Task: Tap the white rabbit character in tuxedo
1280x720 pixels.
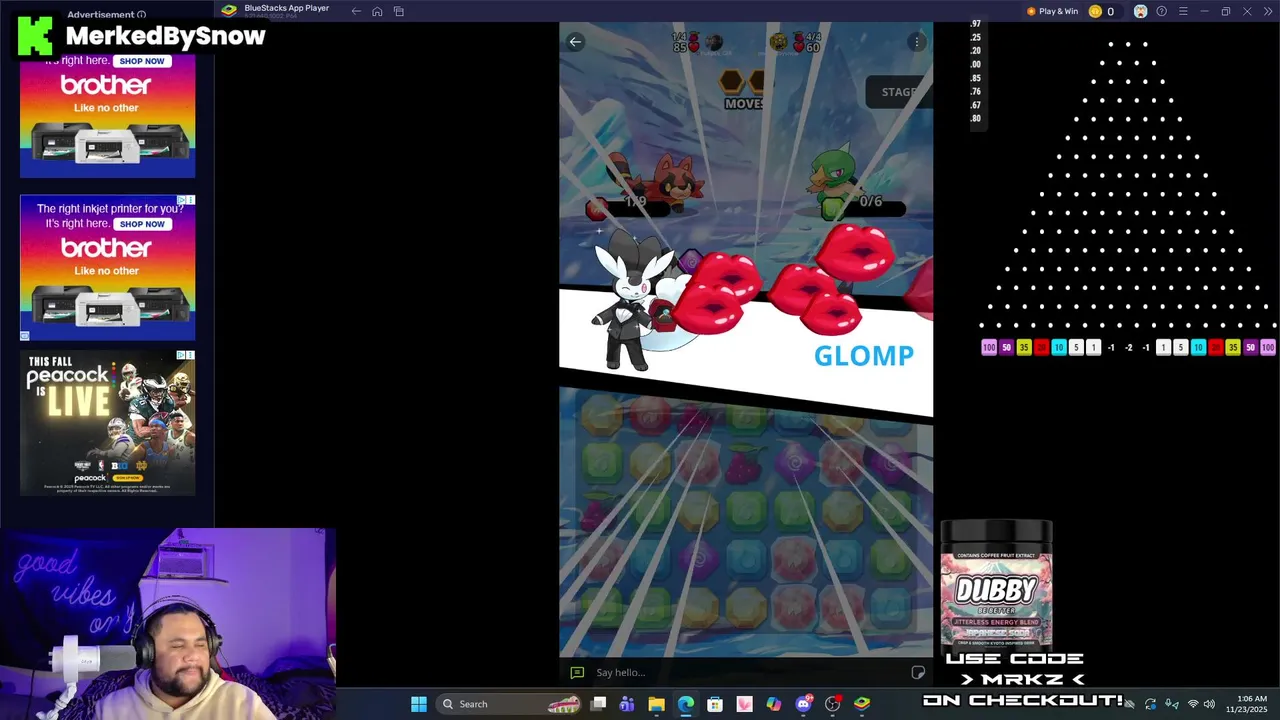Action: point(632,302)
